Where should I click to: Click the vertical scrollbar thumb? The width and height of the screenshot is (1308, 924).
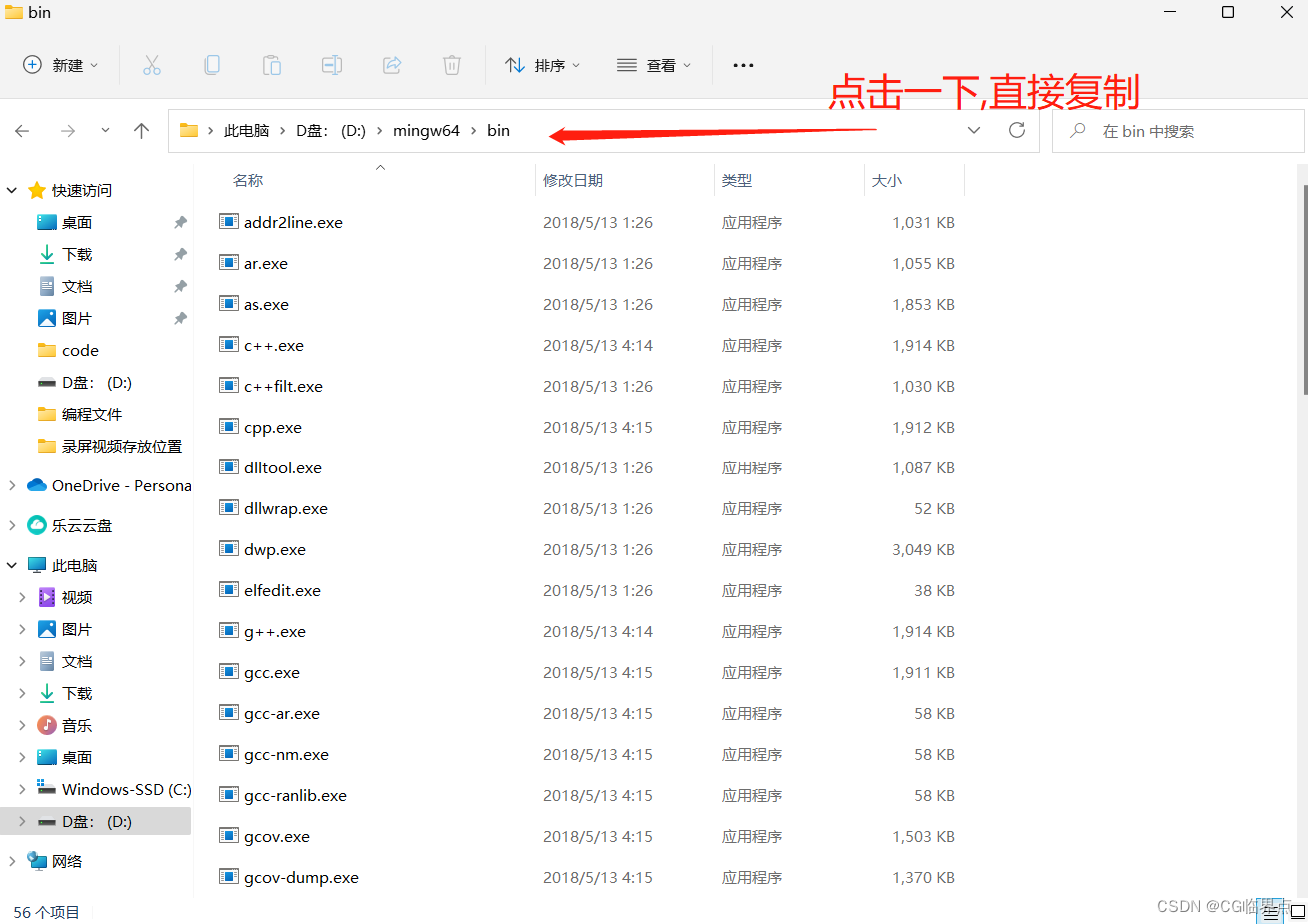coord(1304,290)
